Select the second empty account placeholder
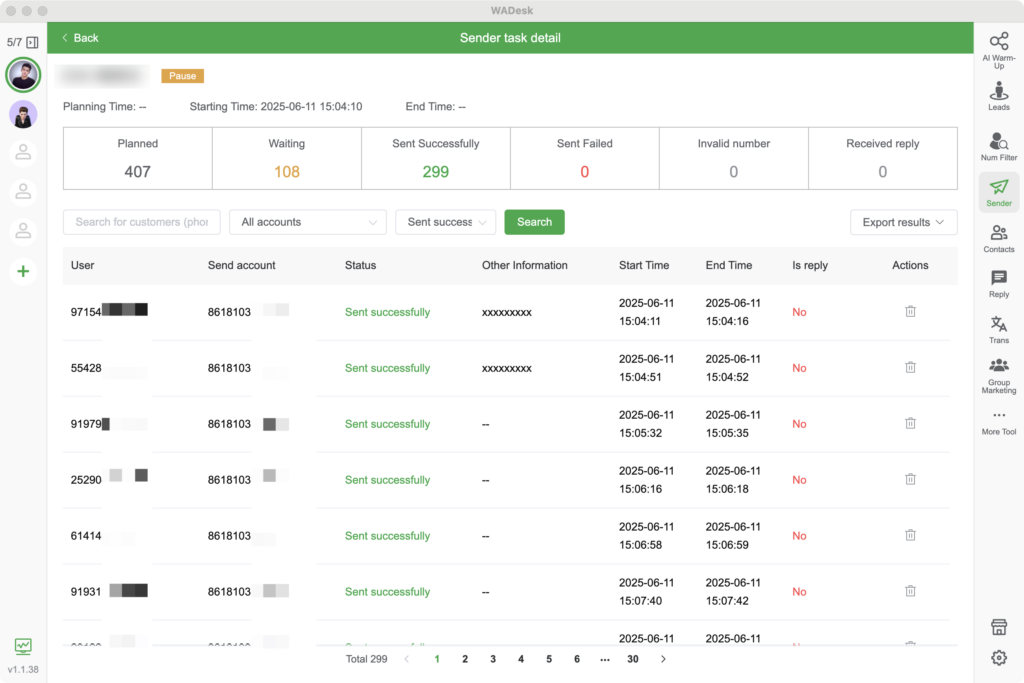The image size is (1024, 683). pos(23,192)
